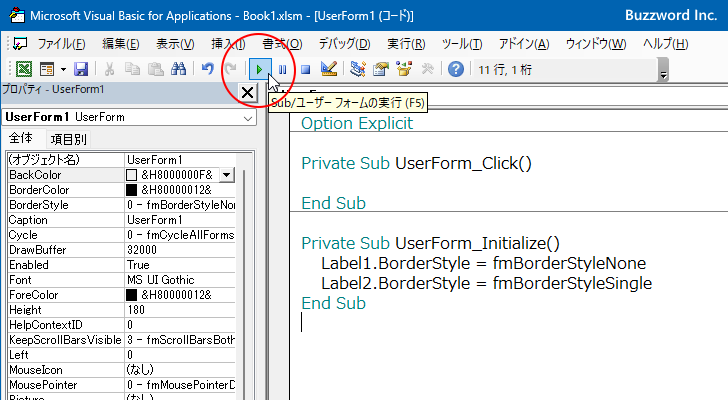Open the UserForm1 object selector dropdown
This screenshot has height=400, width=728.
(248, 118)
